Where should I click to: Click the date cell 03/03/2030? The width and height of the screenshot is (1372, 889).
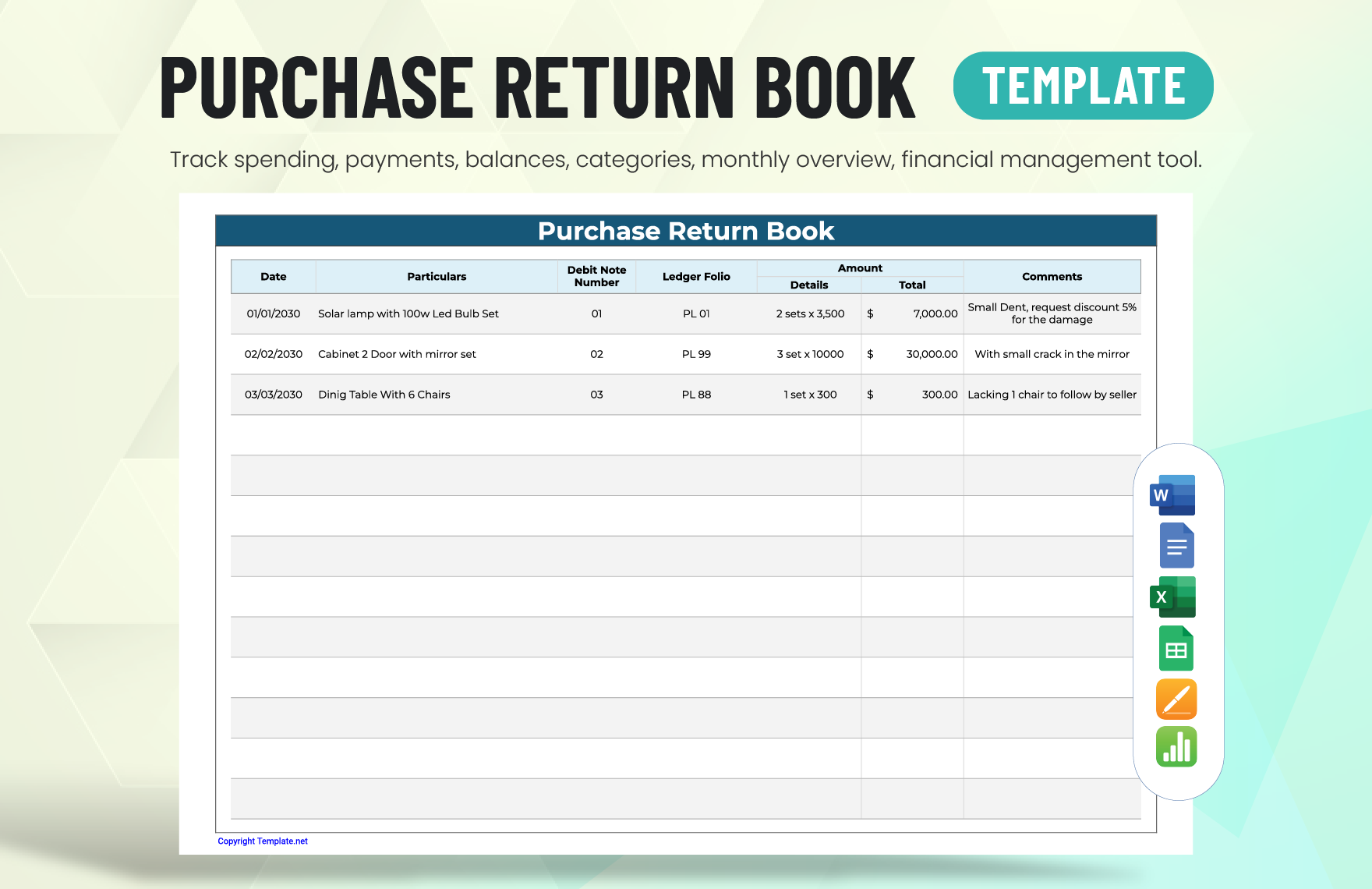[x=274, y=395]
